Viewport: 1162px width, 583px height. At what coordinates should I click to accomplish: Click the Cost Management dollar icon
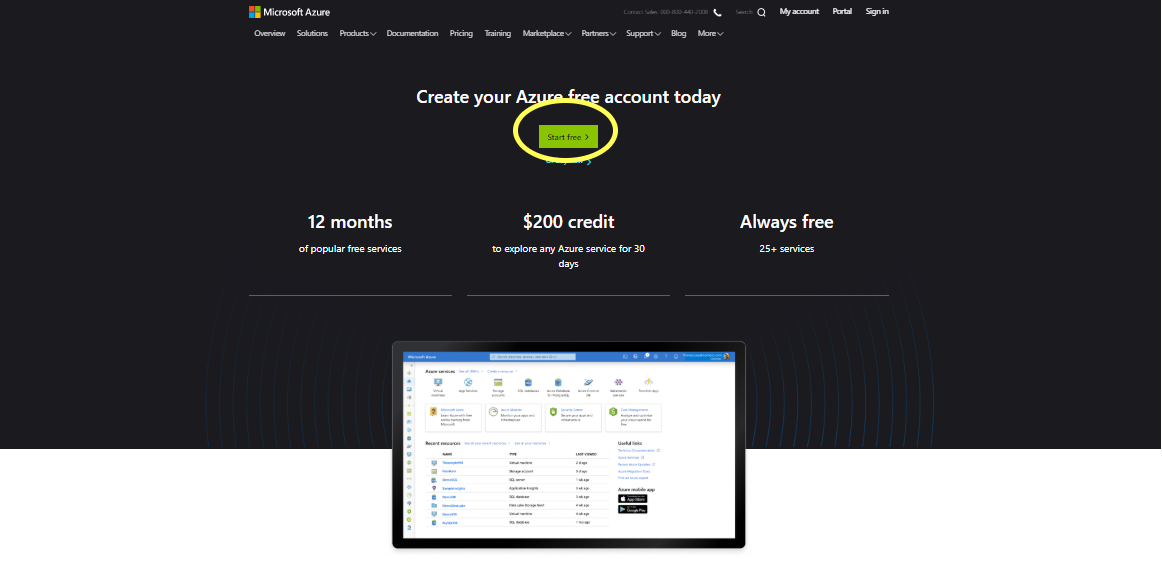coord(613,412)
